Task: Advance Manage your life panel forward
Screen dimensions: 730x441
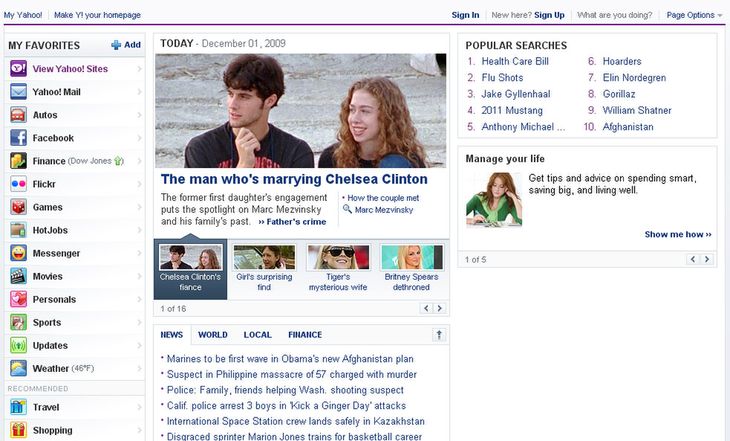Action: (707, 259)
